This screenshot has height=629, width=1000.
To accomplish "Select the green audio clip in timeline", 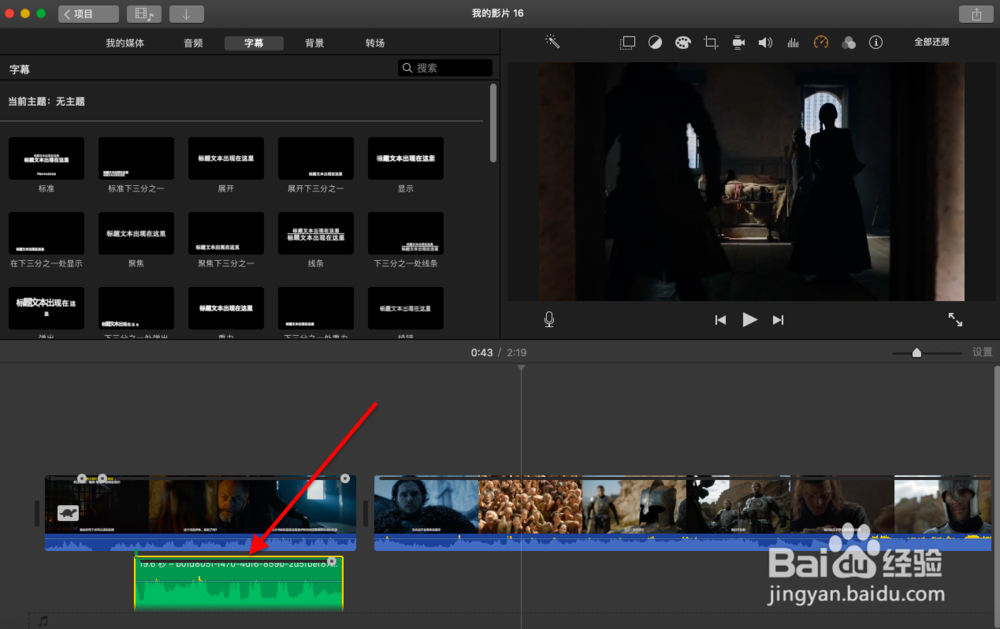I will click(x=239, y=586).
